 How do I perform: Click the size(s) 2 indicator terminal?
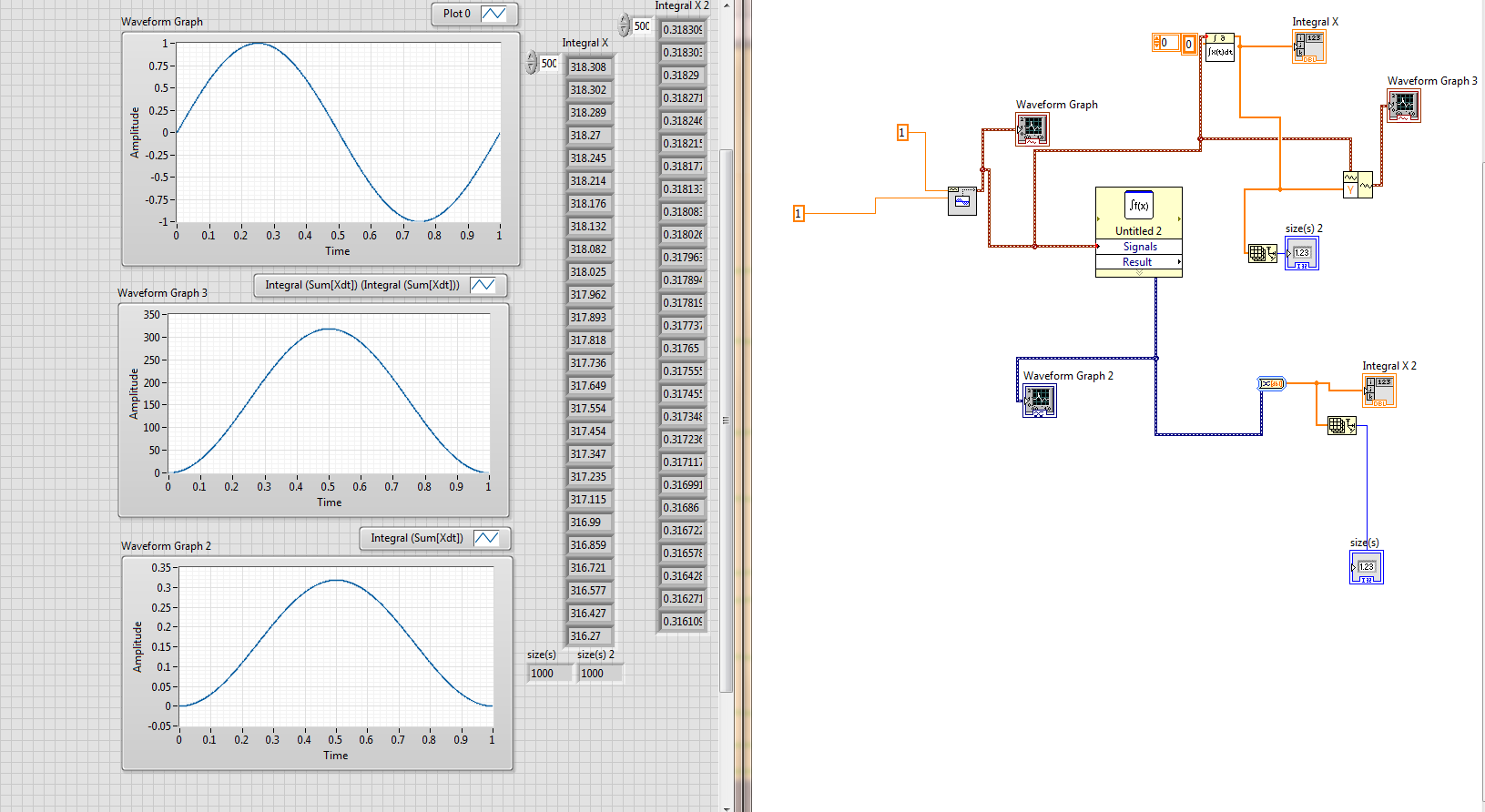pyautogui.click(x=1302, y=253)
